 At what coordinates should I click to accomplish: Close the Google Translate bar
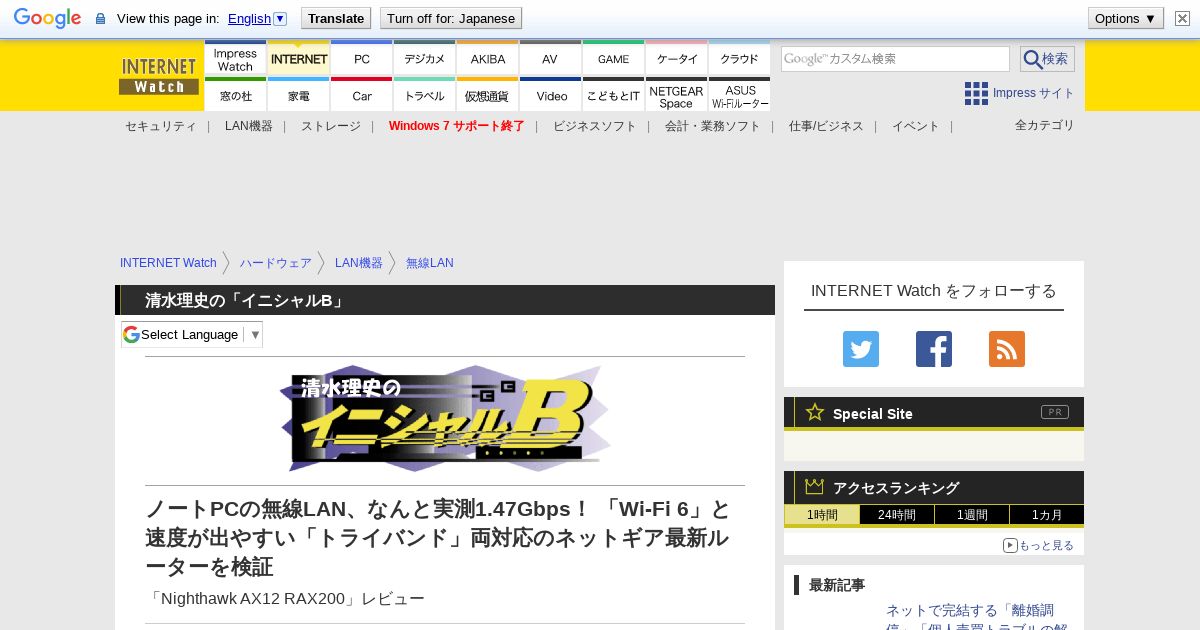point(1182,18)
